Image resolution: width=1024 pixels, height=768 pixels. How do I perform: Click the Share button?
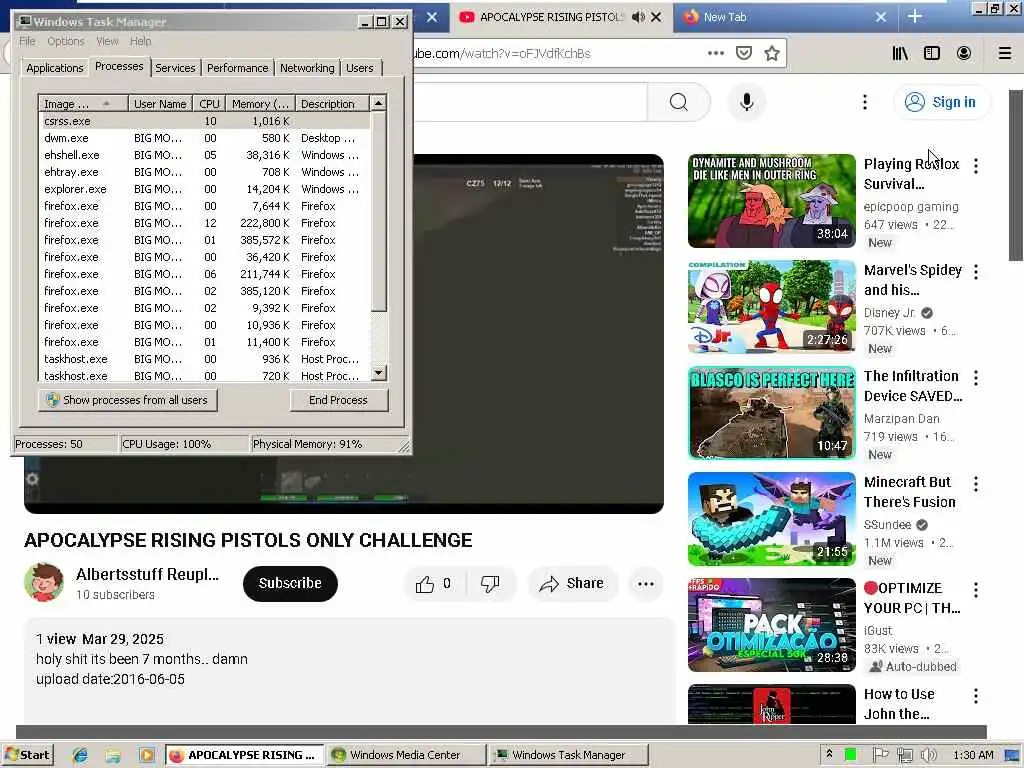point(572,584)
